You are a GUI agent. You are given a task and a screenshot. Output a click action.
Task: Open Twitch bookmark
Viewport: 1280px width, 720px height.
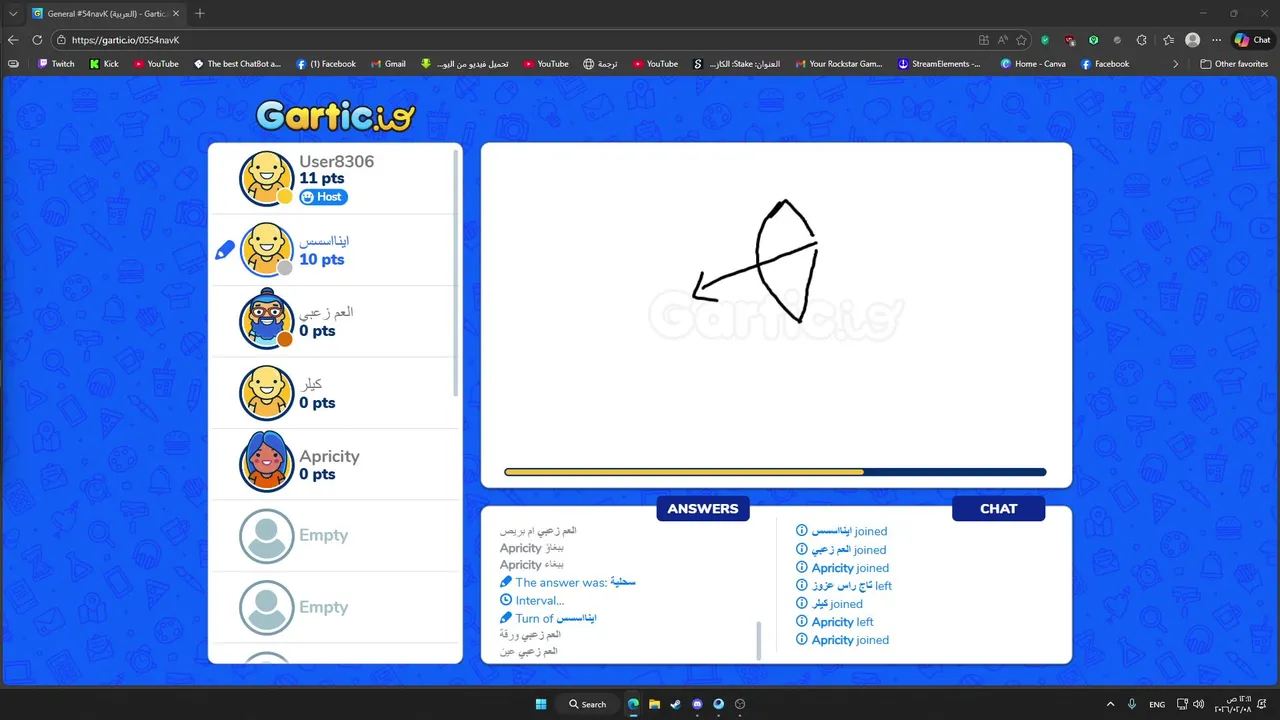pyautogui.click(x=56, y=64)
